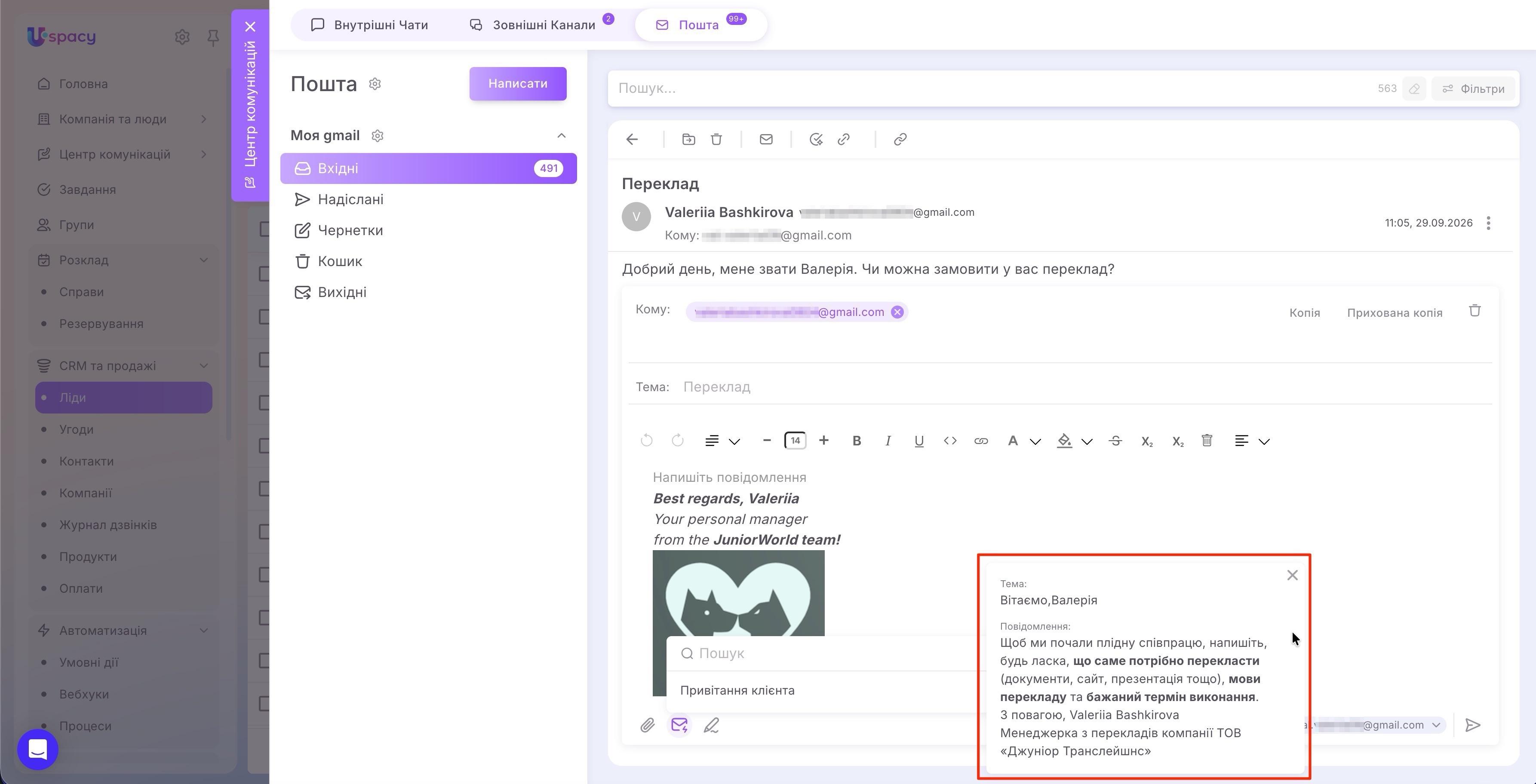The height and width of the screenshot is (784, 1536).
Task: Open the text color dropdown arrow
Action: (1035, 442)
